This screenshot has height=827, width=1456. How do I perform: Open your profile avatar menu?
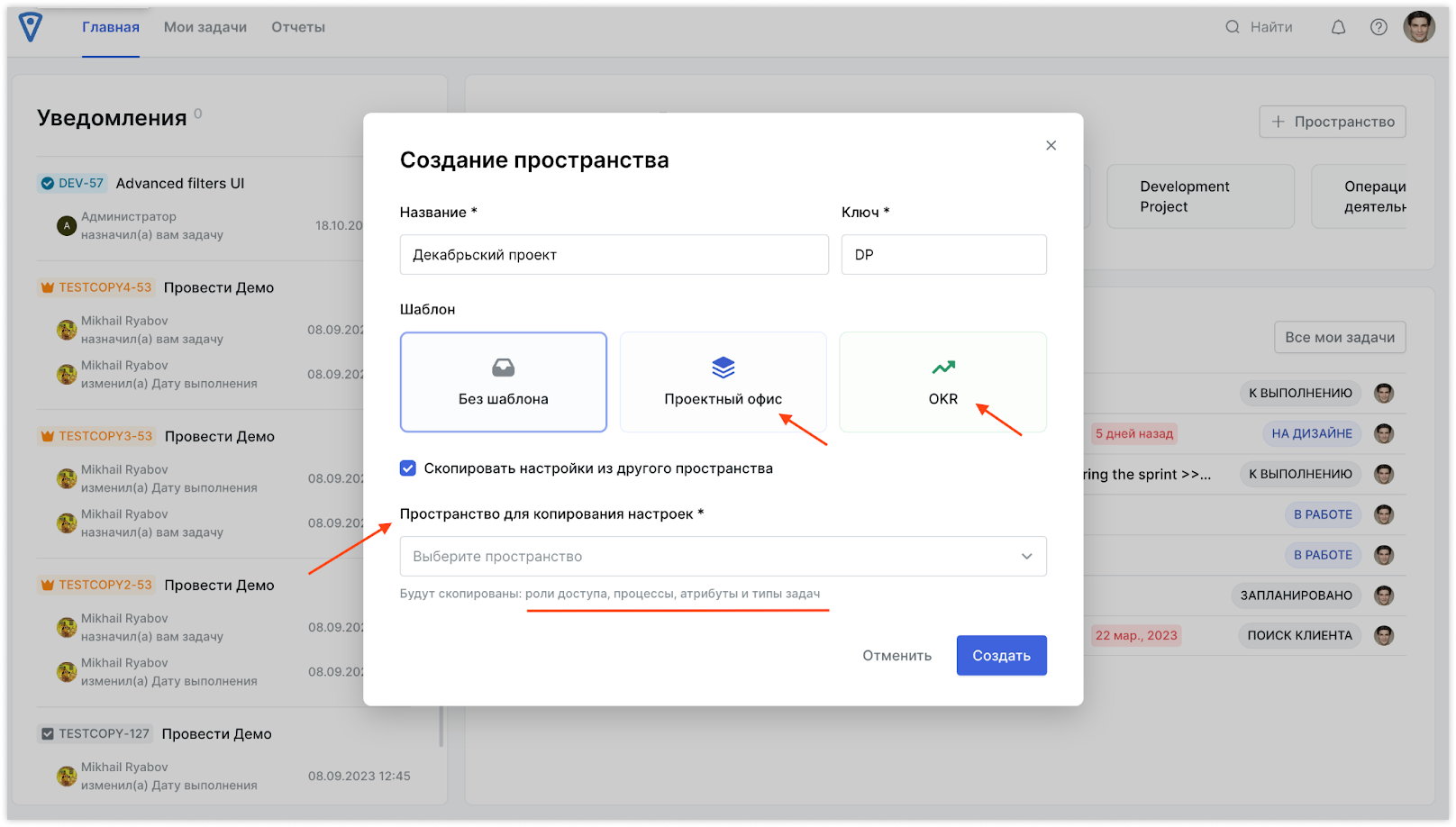coord(1418,26)
